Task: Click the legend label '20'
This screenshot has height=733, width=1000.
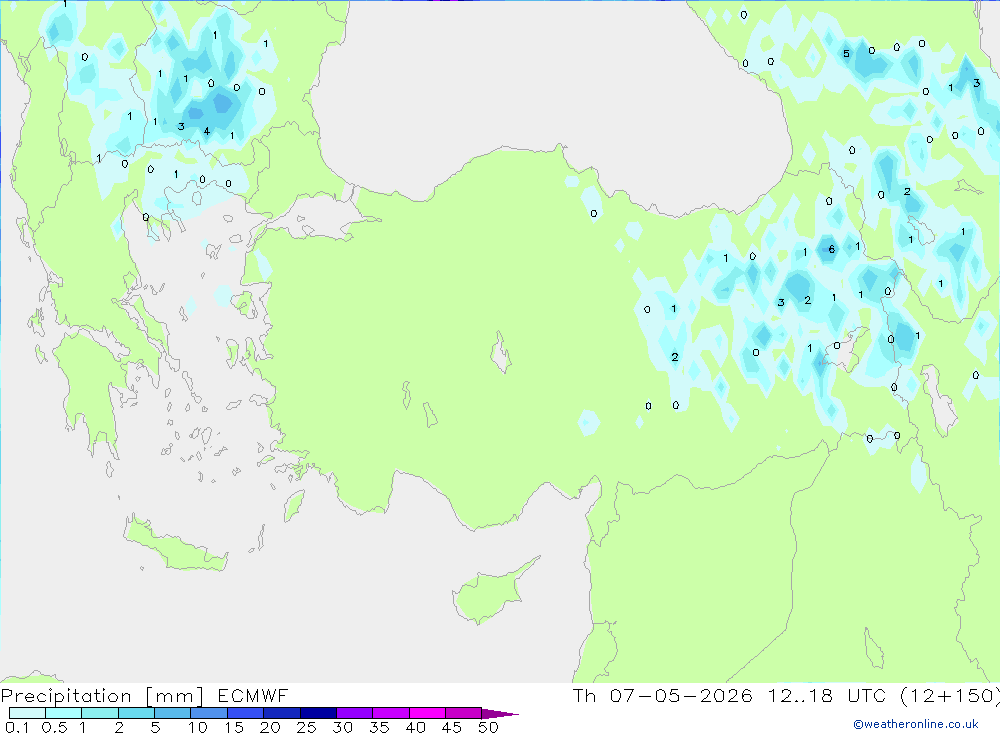Action: 270,727
